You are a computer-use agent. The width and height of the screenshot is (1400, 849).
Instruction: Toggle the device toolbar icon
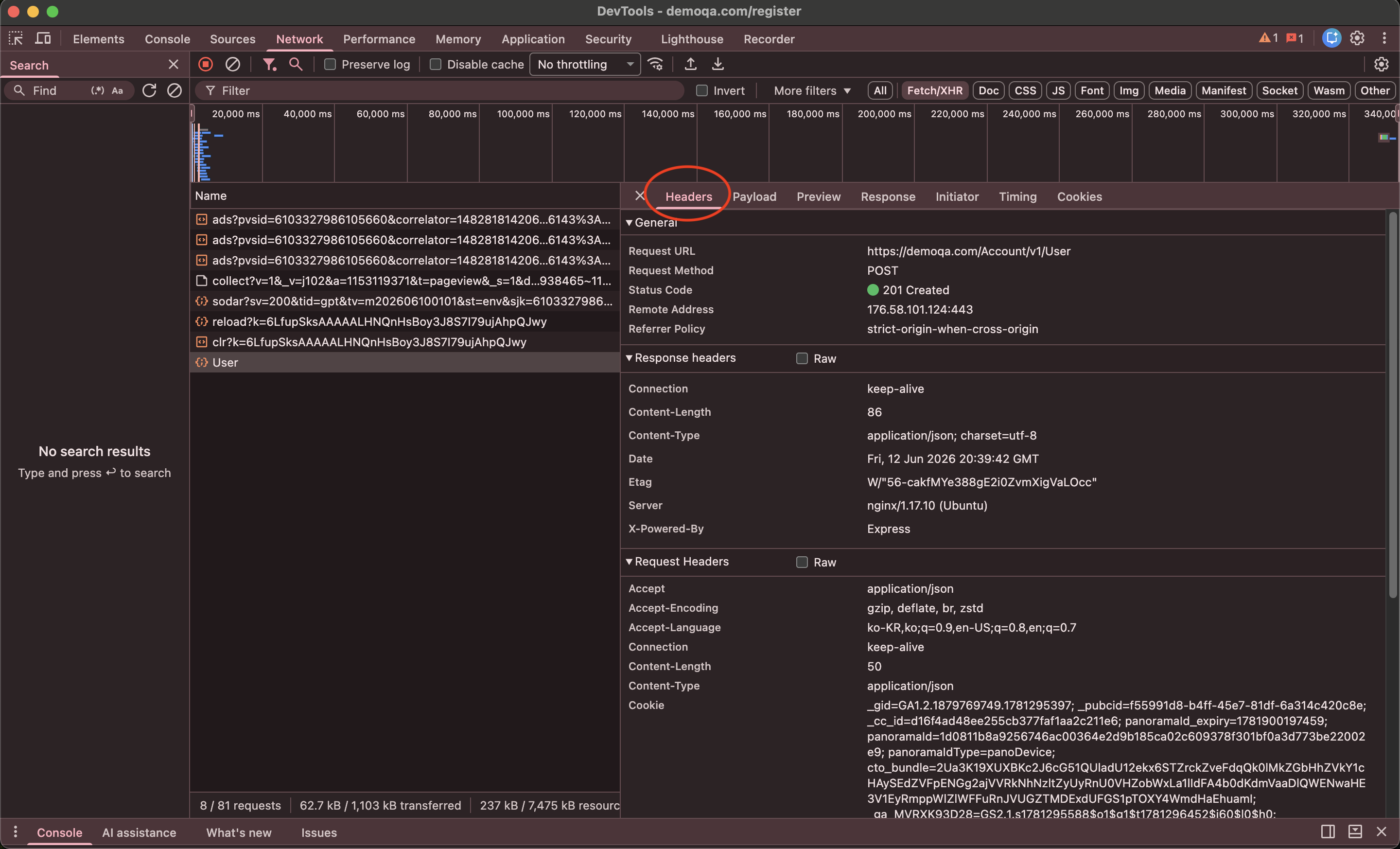tap(43, 38)
